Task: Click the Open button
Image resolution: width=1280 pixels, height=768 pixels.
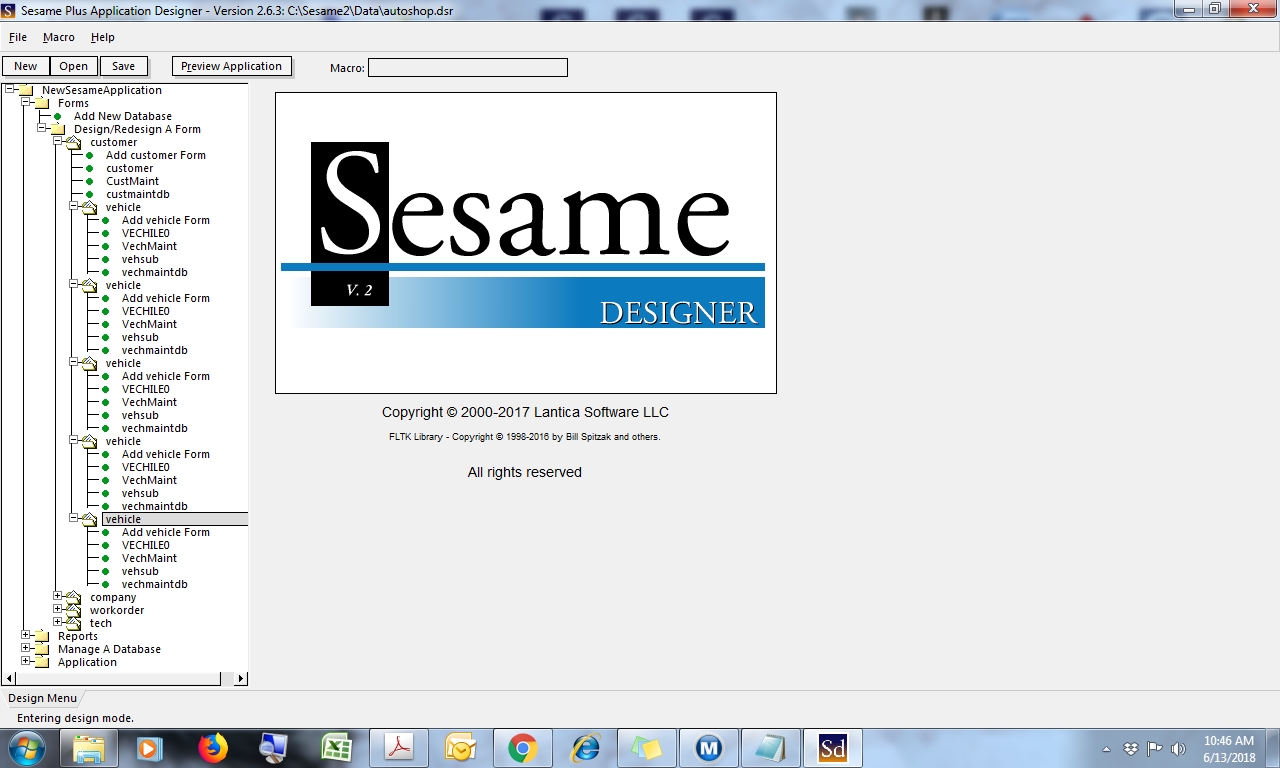Action: (74, 66)
